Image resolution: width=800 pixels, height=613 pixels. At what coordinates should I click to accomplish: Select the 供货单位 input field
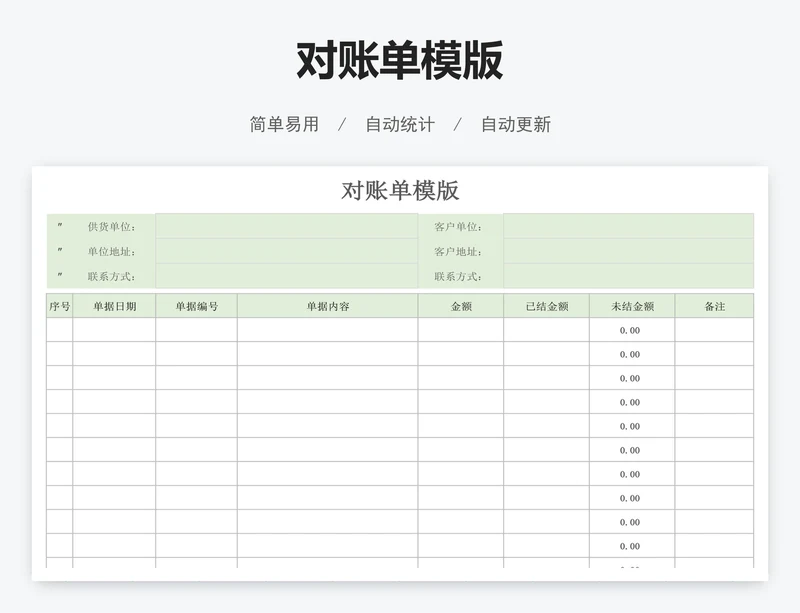[287, 226]
